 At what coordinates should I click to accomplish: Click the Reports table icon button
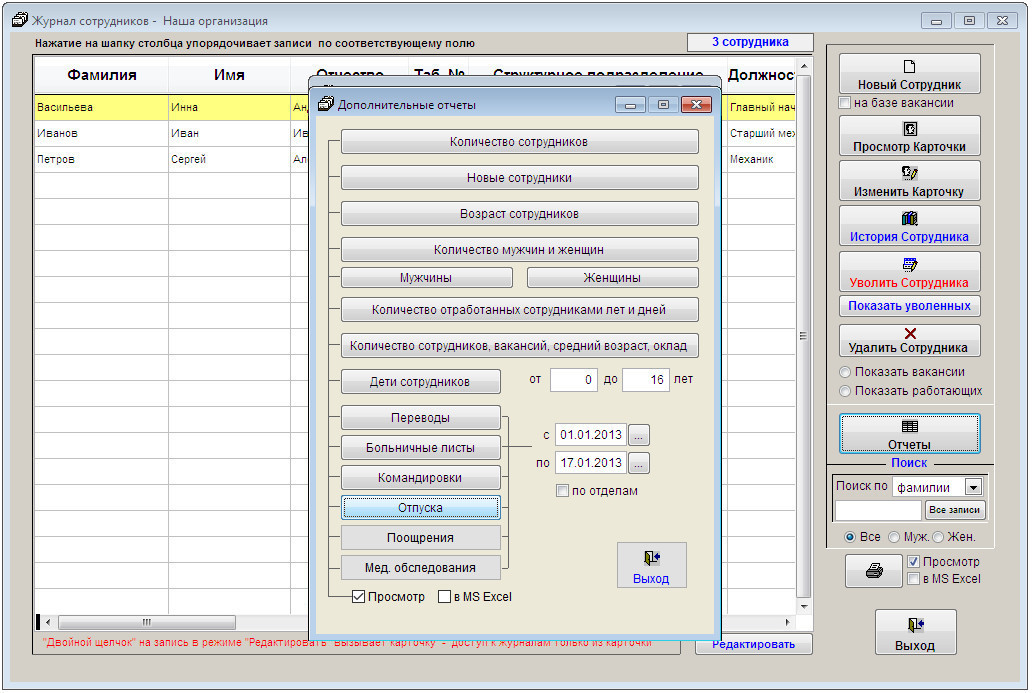pos(909,426)
